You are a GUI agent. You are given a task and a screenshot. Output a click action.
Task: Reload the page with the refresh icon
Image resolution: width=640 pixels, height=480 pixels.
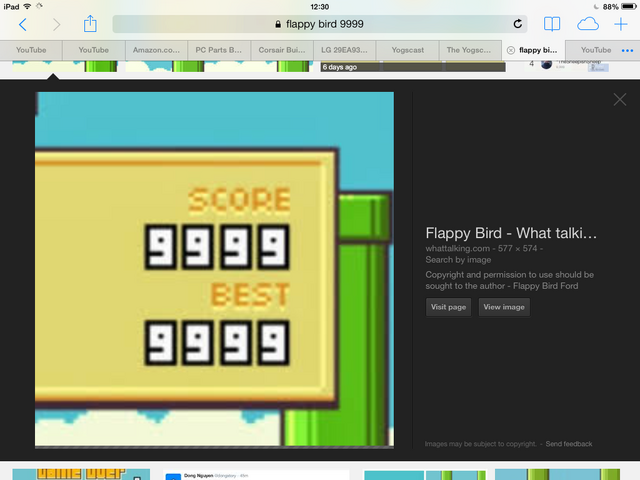(x=517, y=24)
